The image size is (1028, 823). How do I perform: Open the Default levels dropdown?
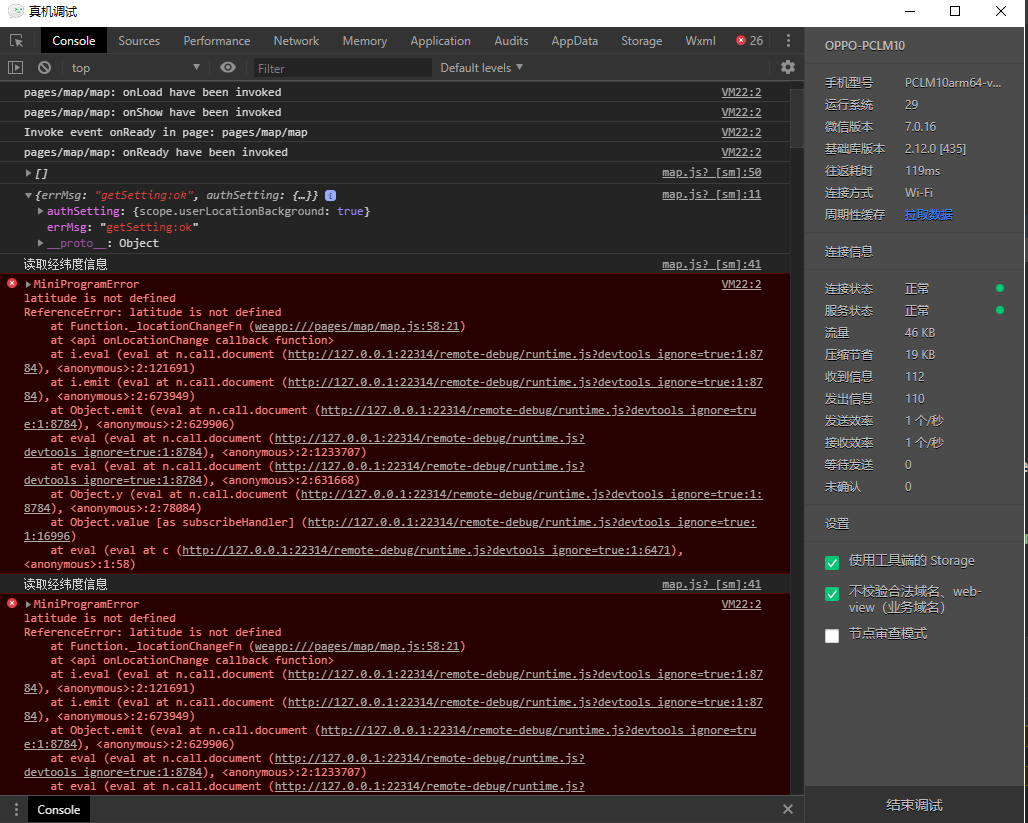(x=481, y=68)
